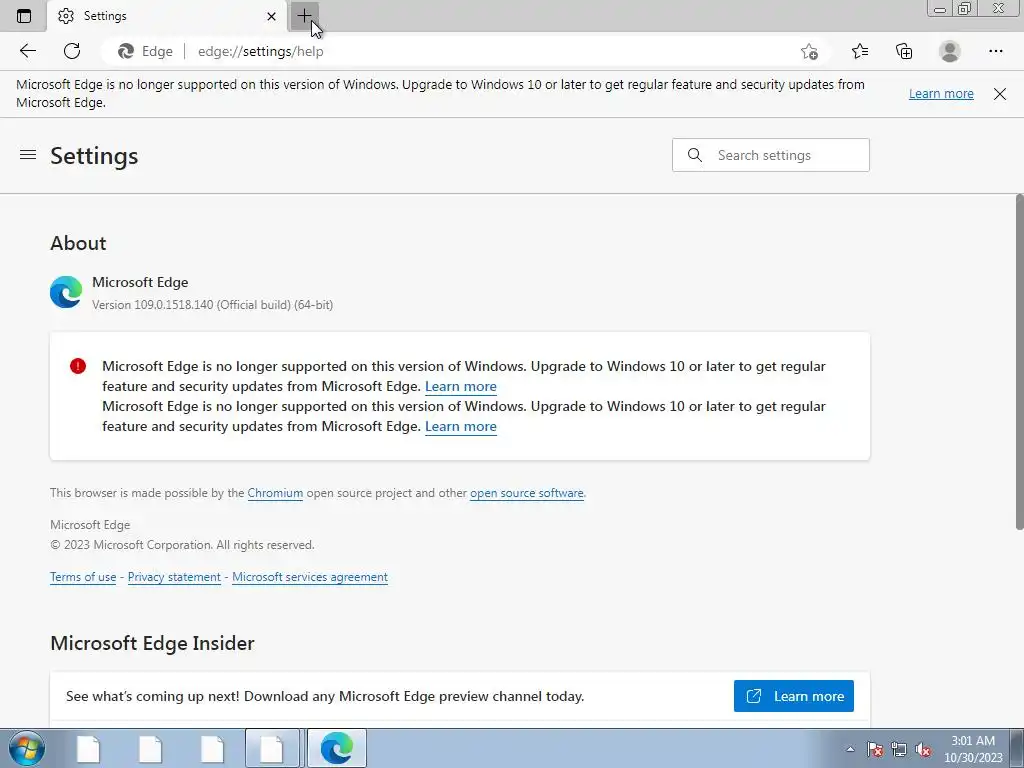
Task: Dismiss the unsupported Windows notification bar
Action: coord(1000,93)
